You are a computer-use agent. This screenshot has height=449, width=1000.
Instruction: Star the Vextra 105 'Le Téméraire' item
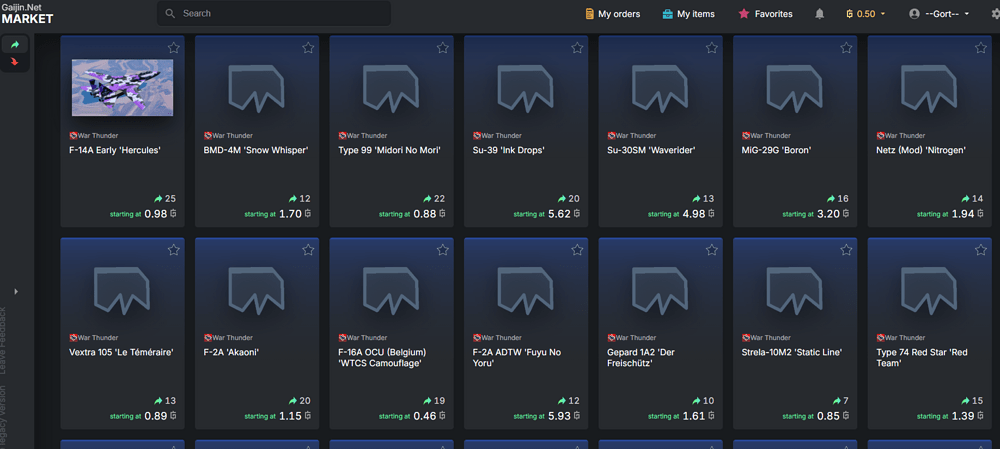(x=174, y=249)
